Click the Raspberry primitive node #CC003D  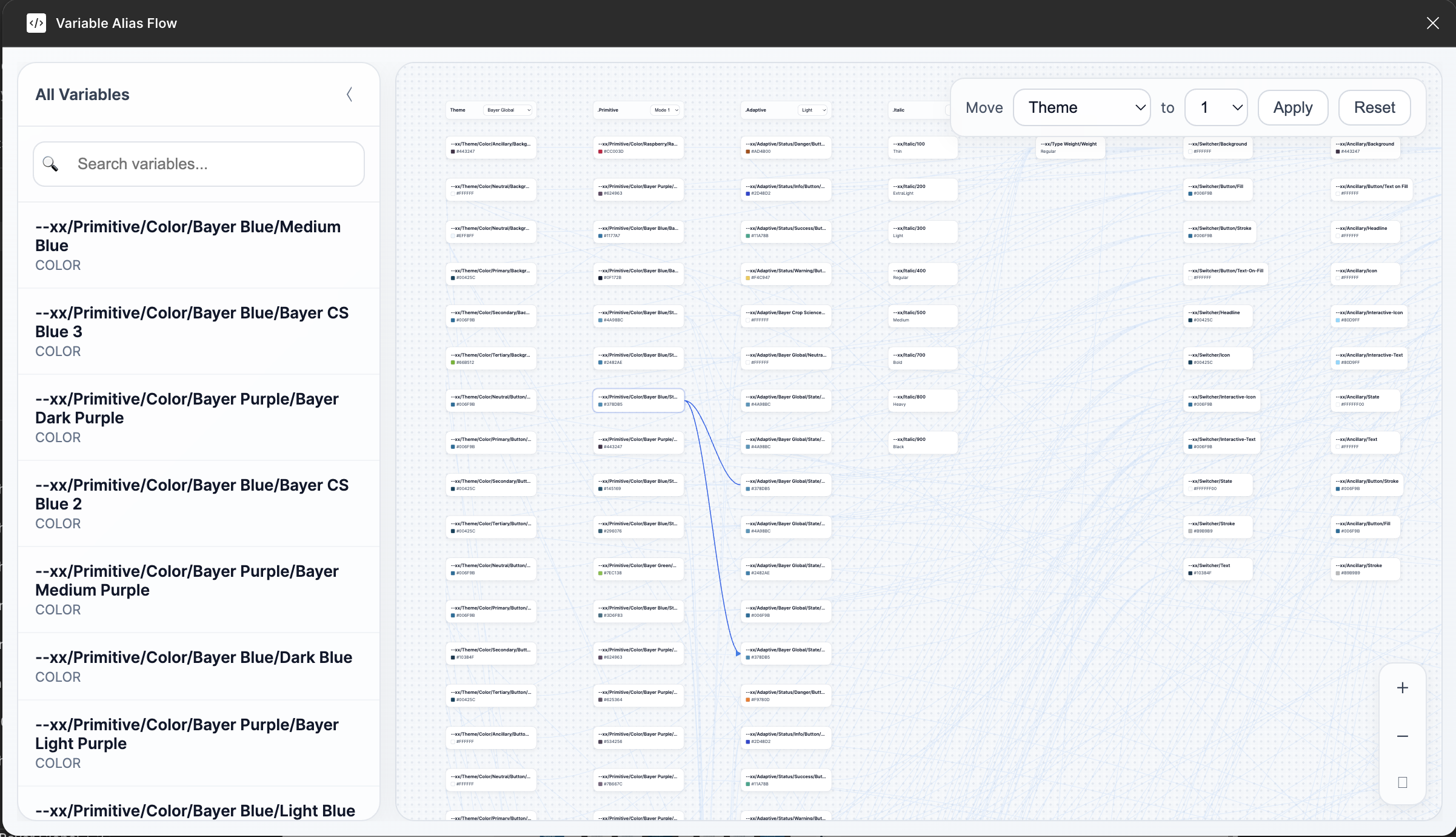[638, 147]
